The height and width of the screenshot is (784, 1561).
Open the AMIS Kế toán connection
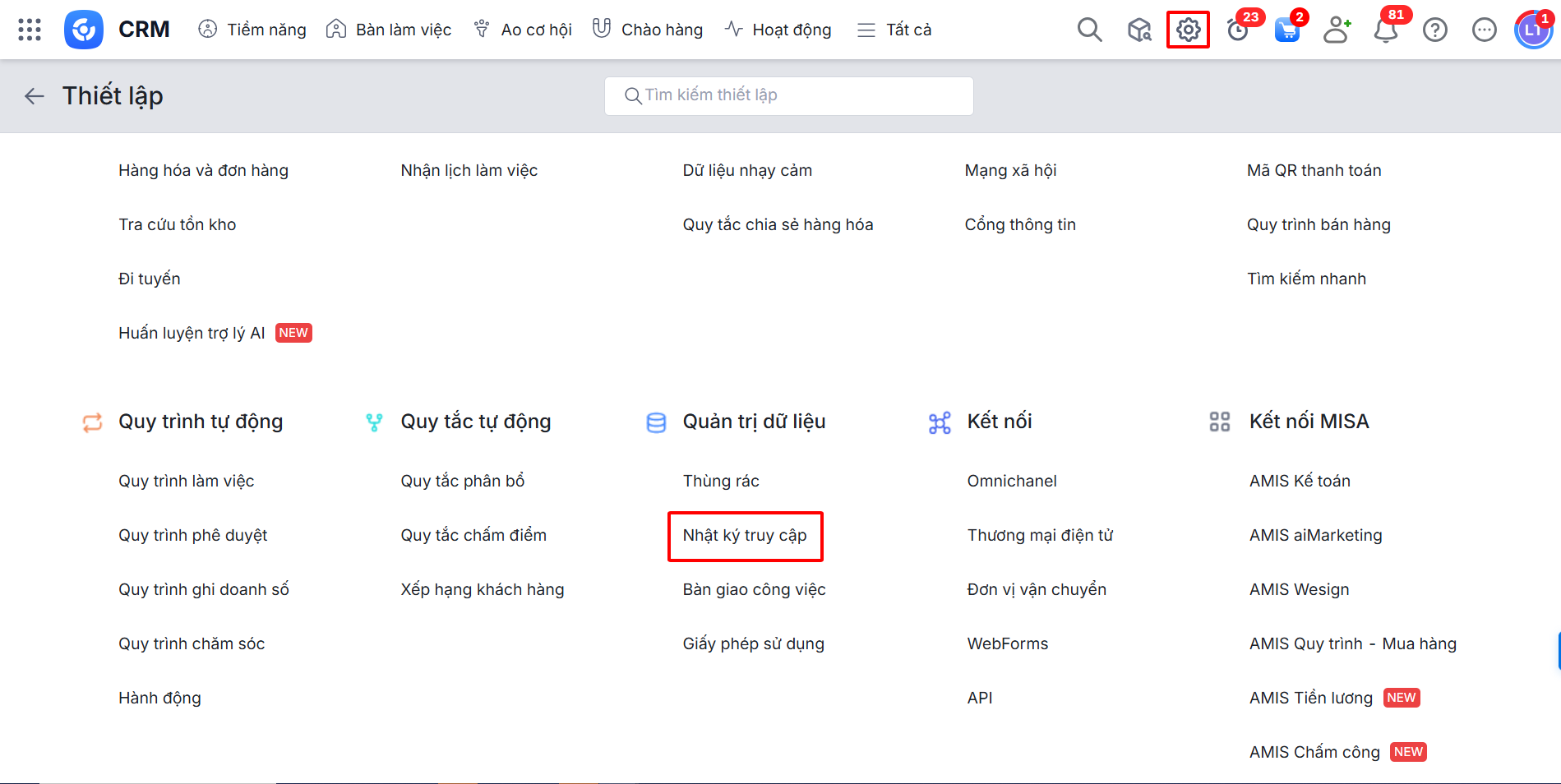pos(1300,482)
